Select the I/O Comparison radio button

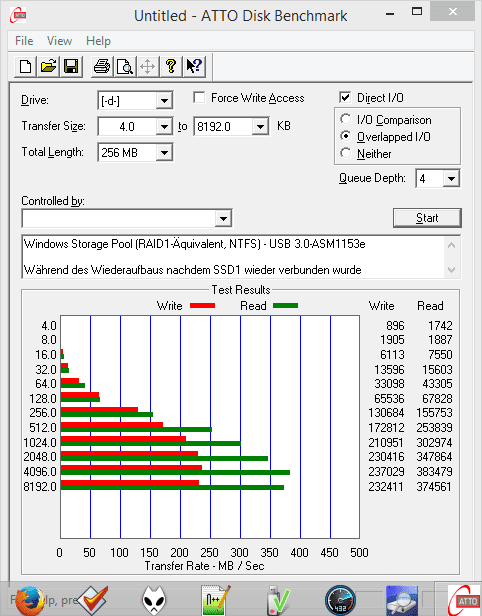pyautogui.click(x=346, y=119)
